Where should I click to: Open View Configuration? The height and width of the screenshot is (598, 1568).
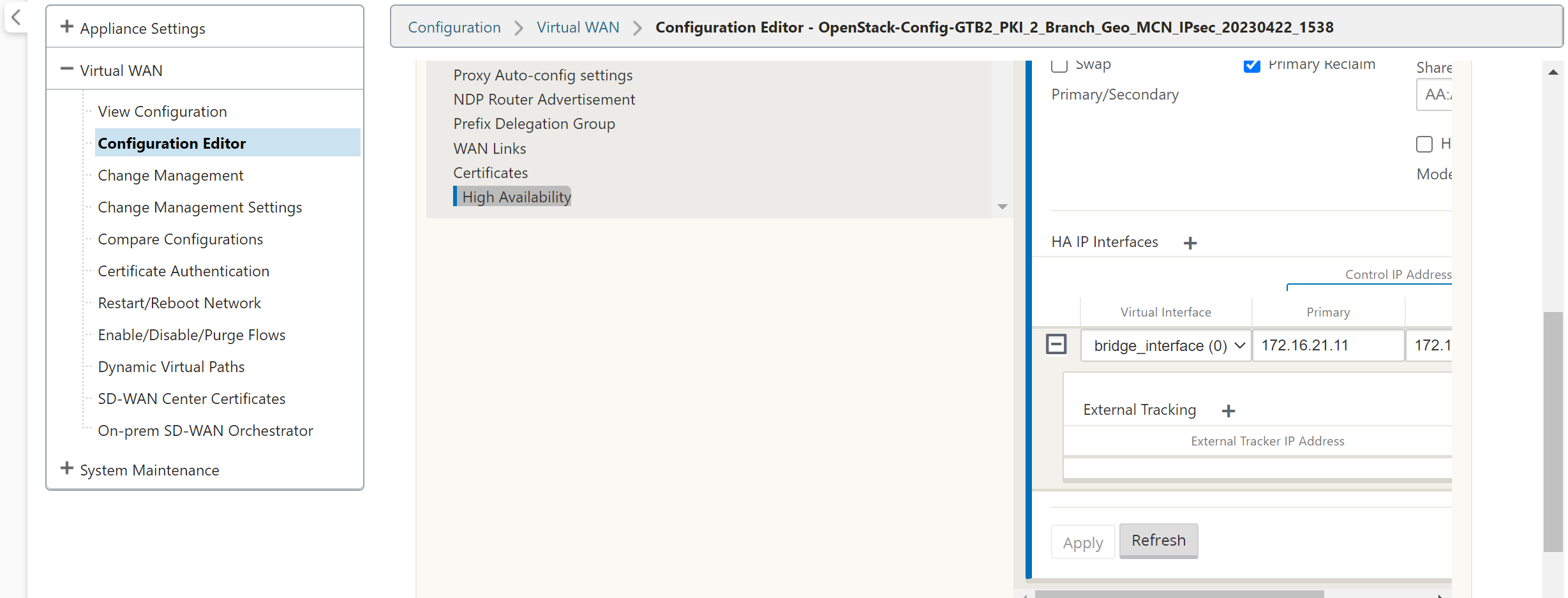[162, 112]
